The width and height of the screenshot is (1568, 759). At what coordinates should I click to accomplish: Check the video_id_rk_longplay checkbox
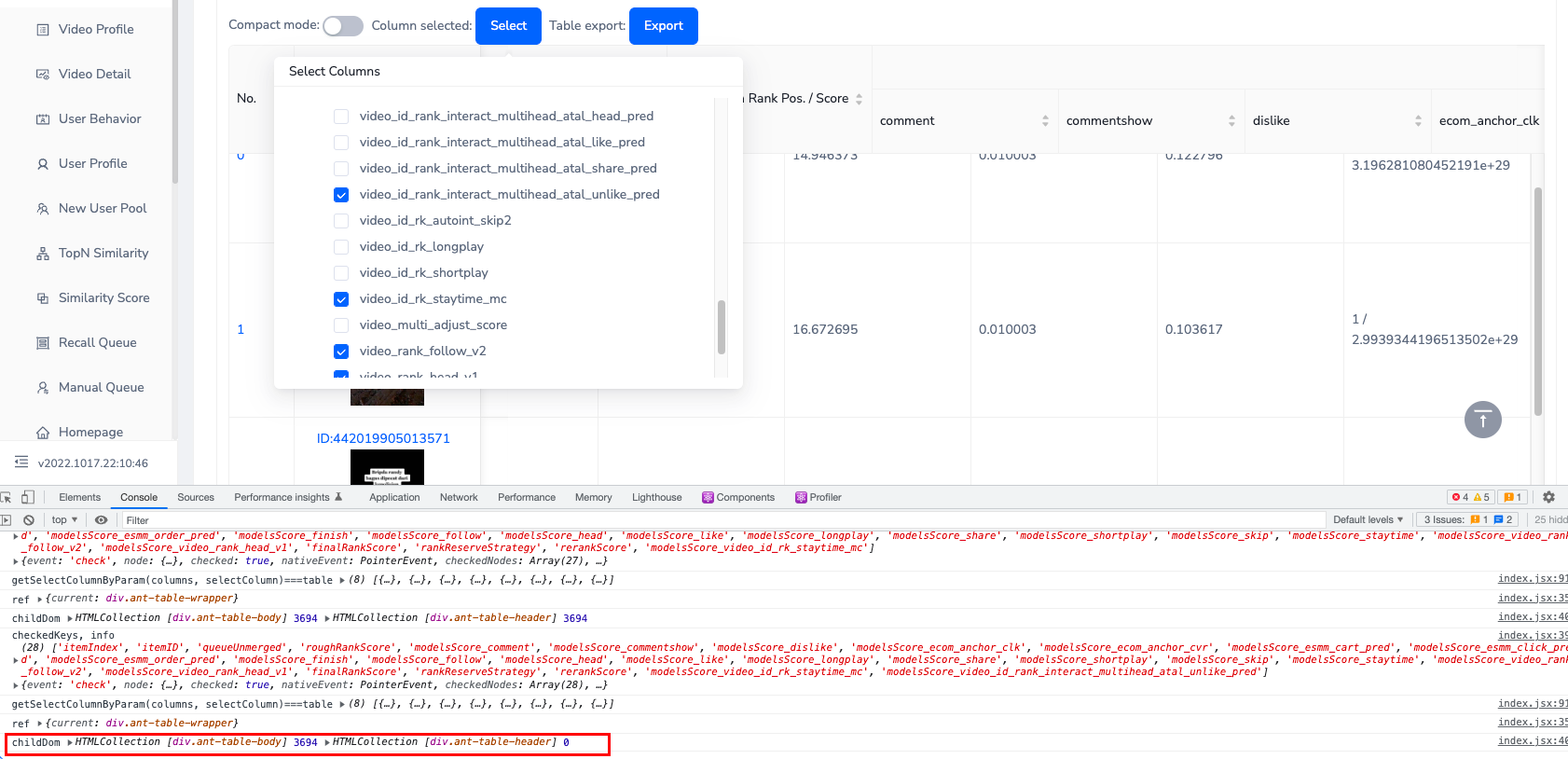341,247
